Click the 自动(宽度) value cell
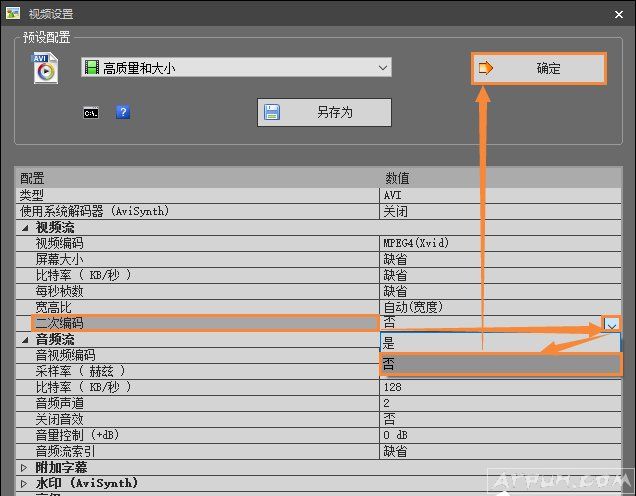This screenshot has height=496, width=636. (500, 307)
